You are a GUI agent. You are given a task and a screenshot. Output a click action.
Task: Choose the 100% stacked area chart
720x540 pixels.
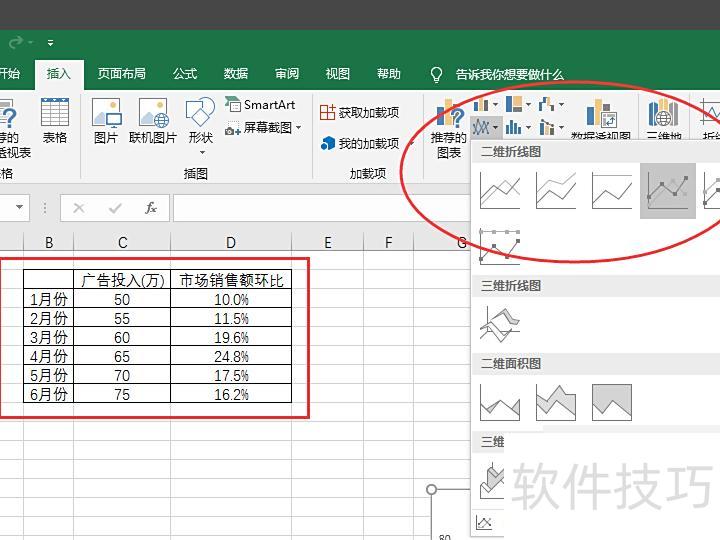pos(611,402)
